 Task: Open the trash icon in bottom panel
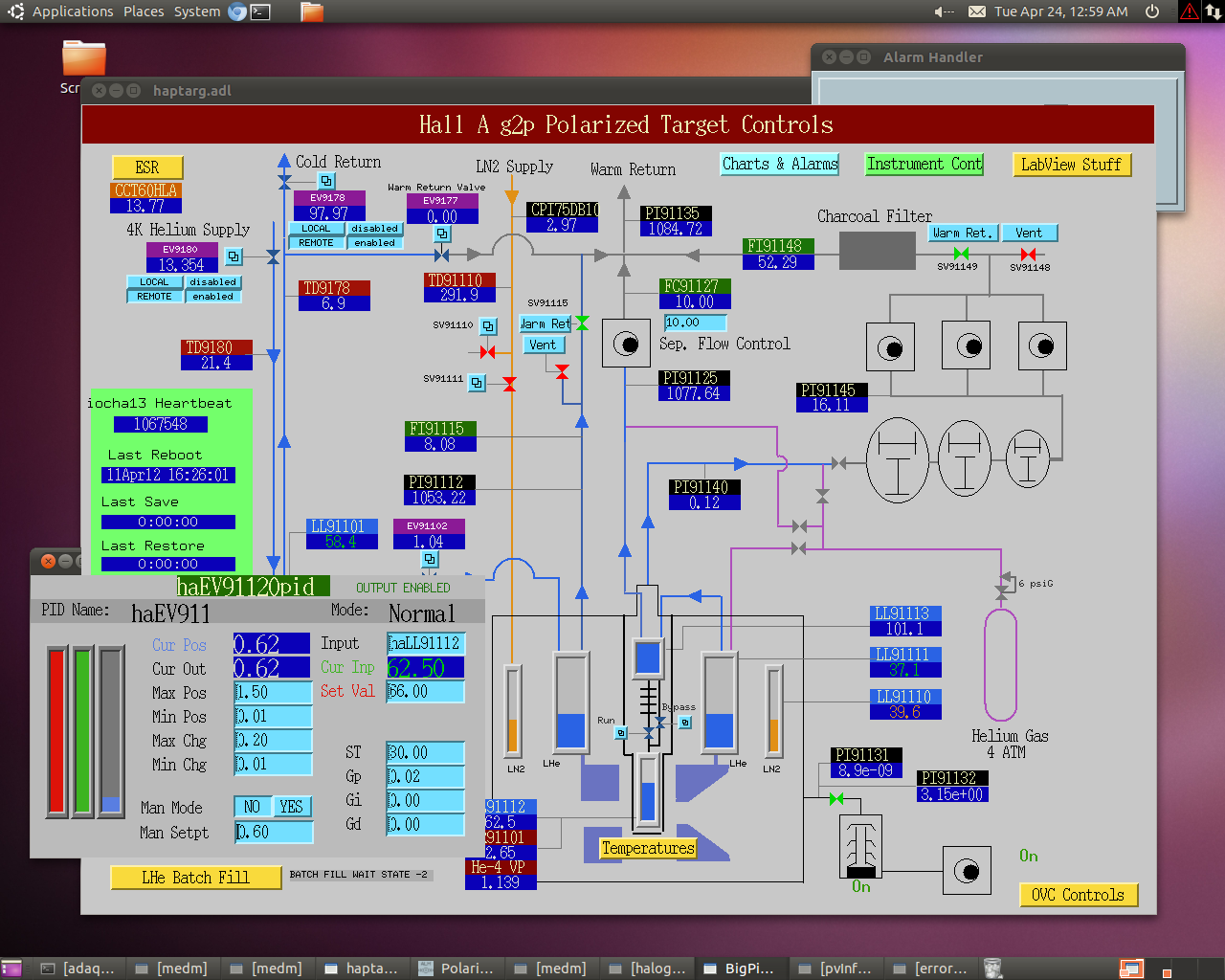(993, 969)
